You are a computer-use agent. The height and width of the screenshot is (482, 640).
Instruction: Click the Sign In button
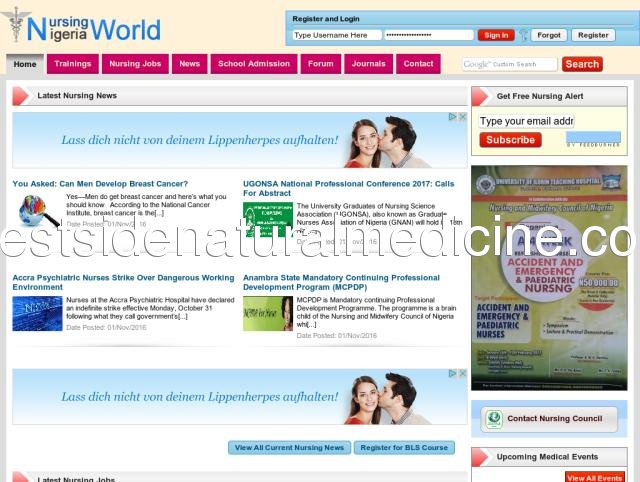click(x=496, y=35)
